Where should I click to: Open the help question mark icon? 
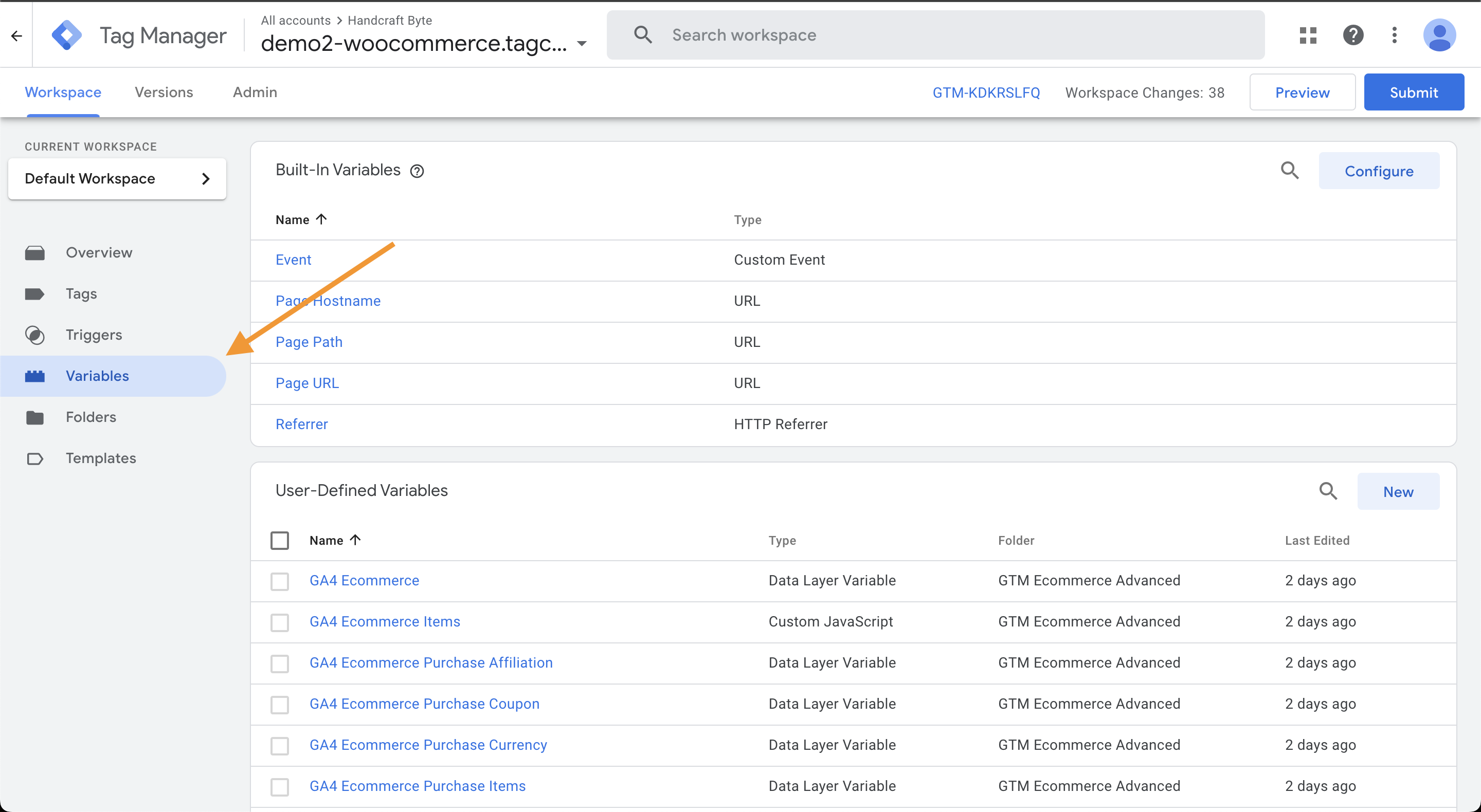pyautogui.click(x=1353, y=35)
